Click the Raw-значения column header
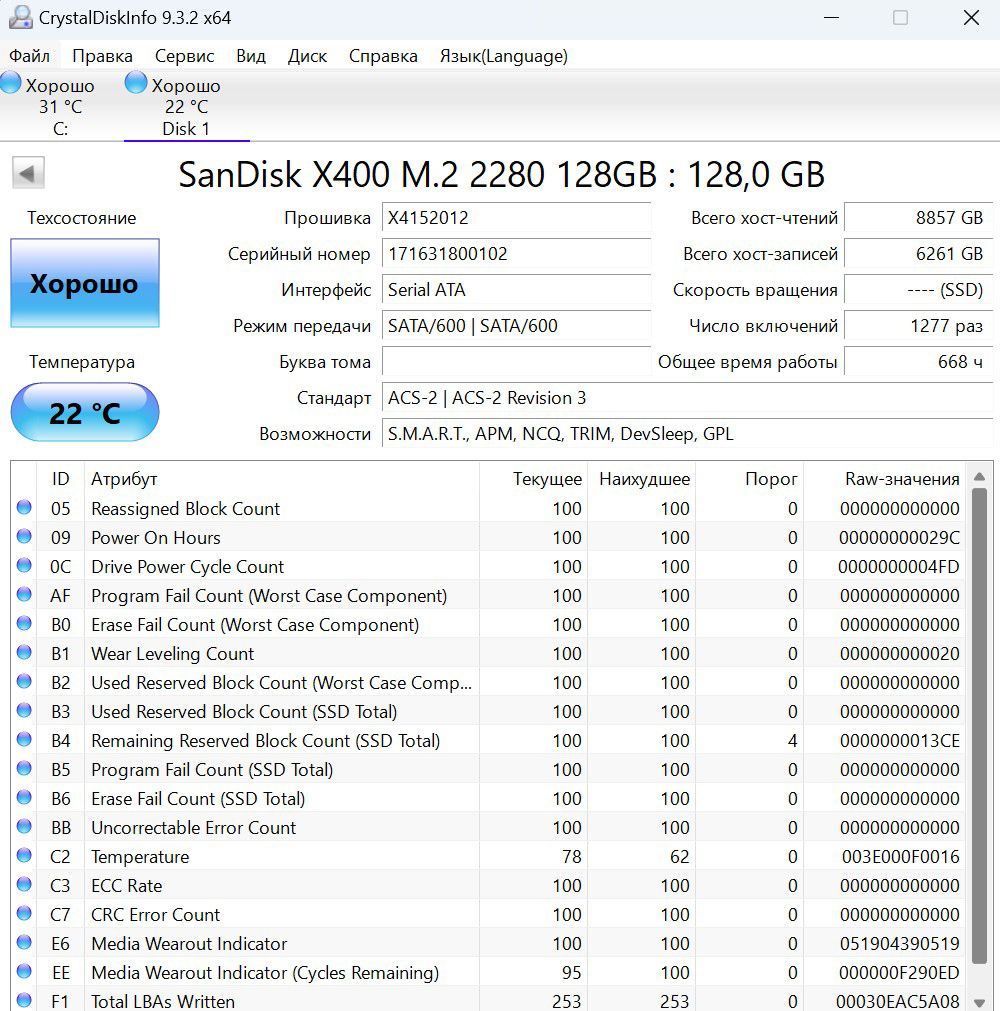The image size is (1000, 1011). pyautogui.click(x=884, y=479)
